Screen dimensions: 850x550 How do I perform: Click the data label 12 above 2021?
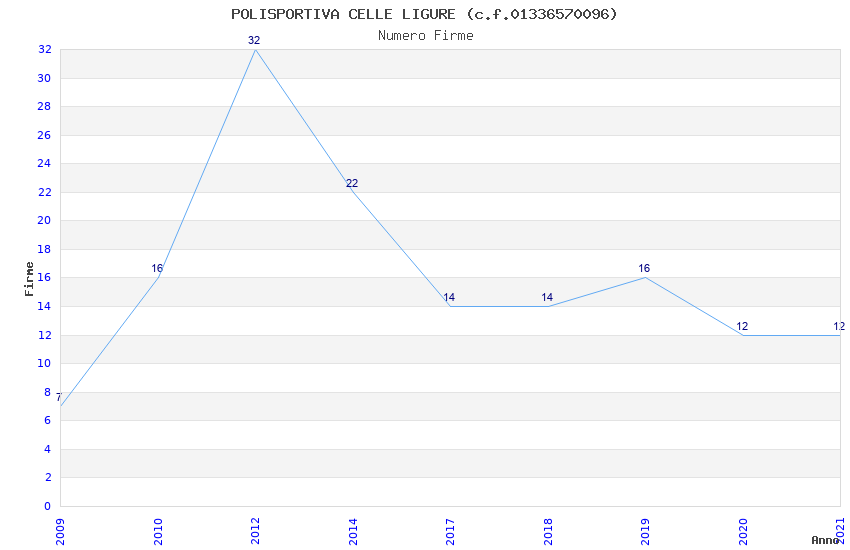point(839,326)
